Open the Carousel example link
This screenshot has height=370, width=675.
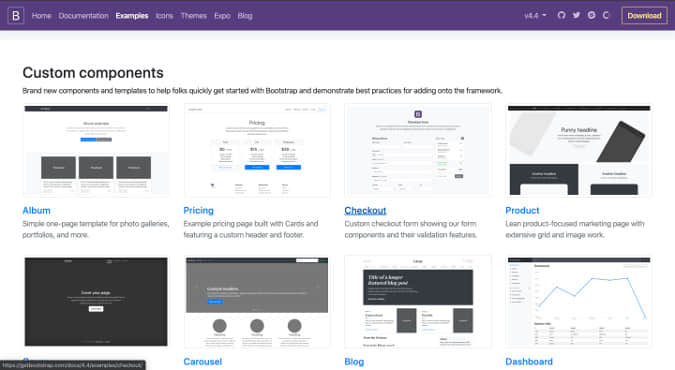click(x=203, y=361)
